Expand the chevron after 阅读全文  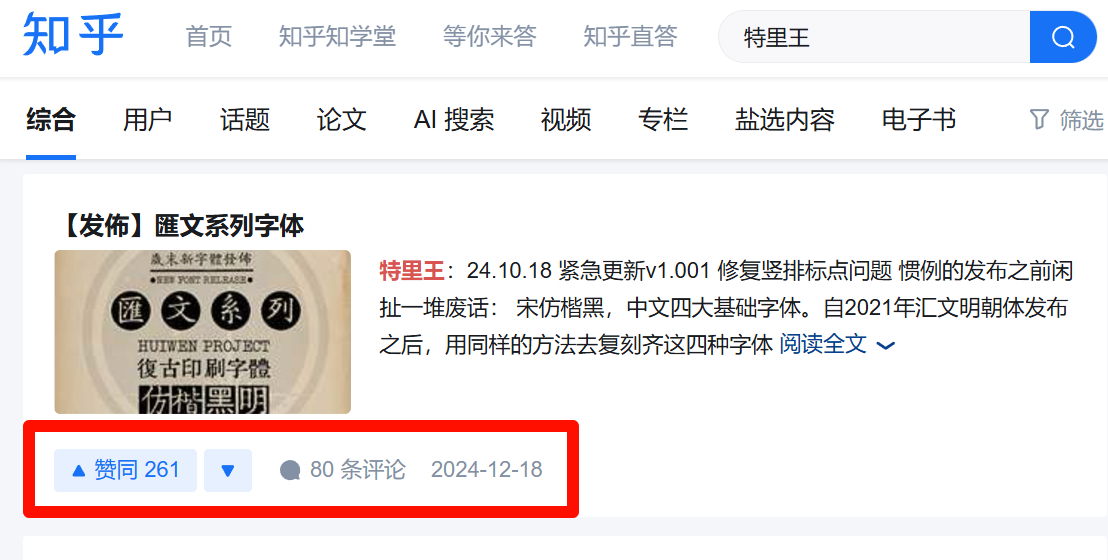click(x=885, y=346)
